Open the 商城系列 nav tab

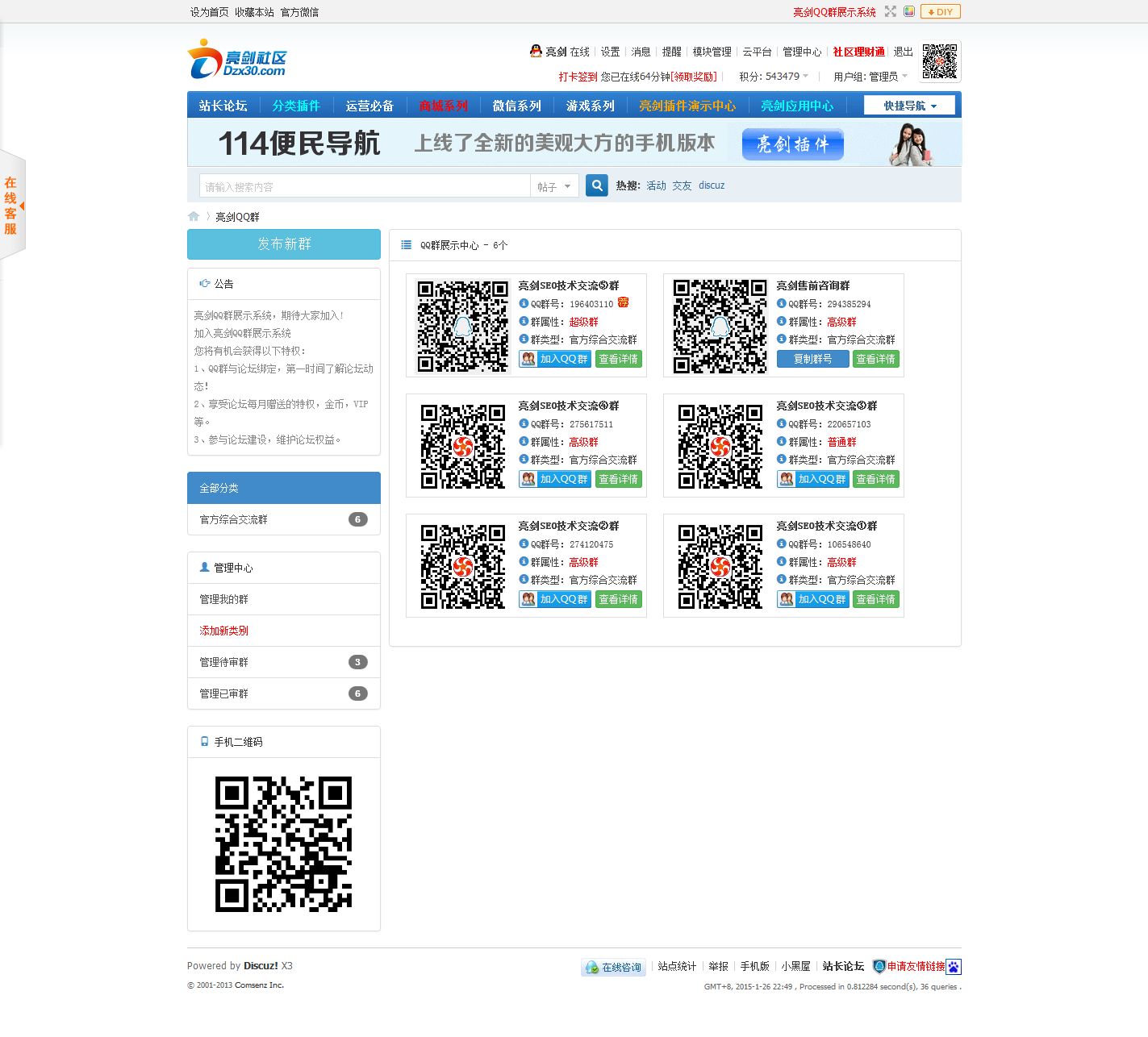coord(443,106)
